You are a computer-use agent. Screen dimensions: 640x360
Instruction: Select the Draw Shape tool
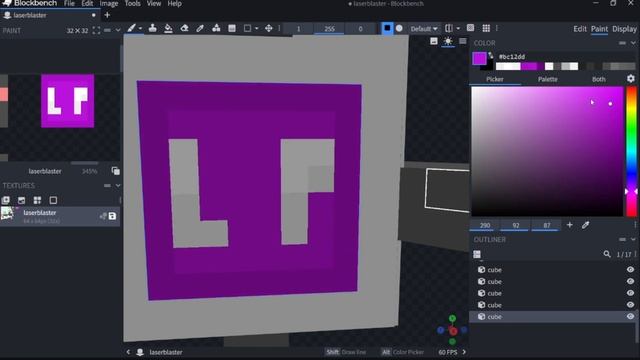tap(216, 28)
